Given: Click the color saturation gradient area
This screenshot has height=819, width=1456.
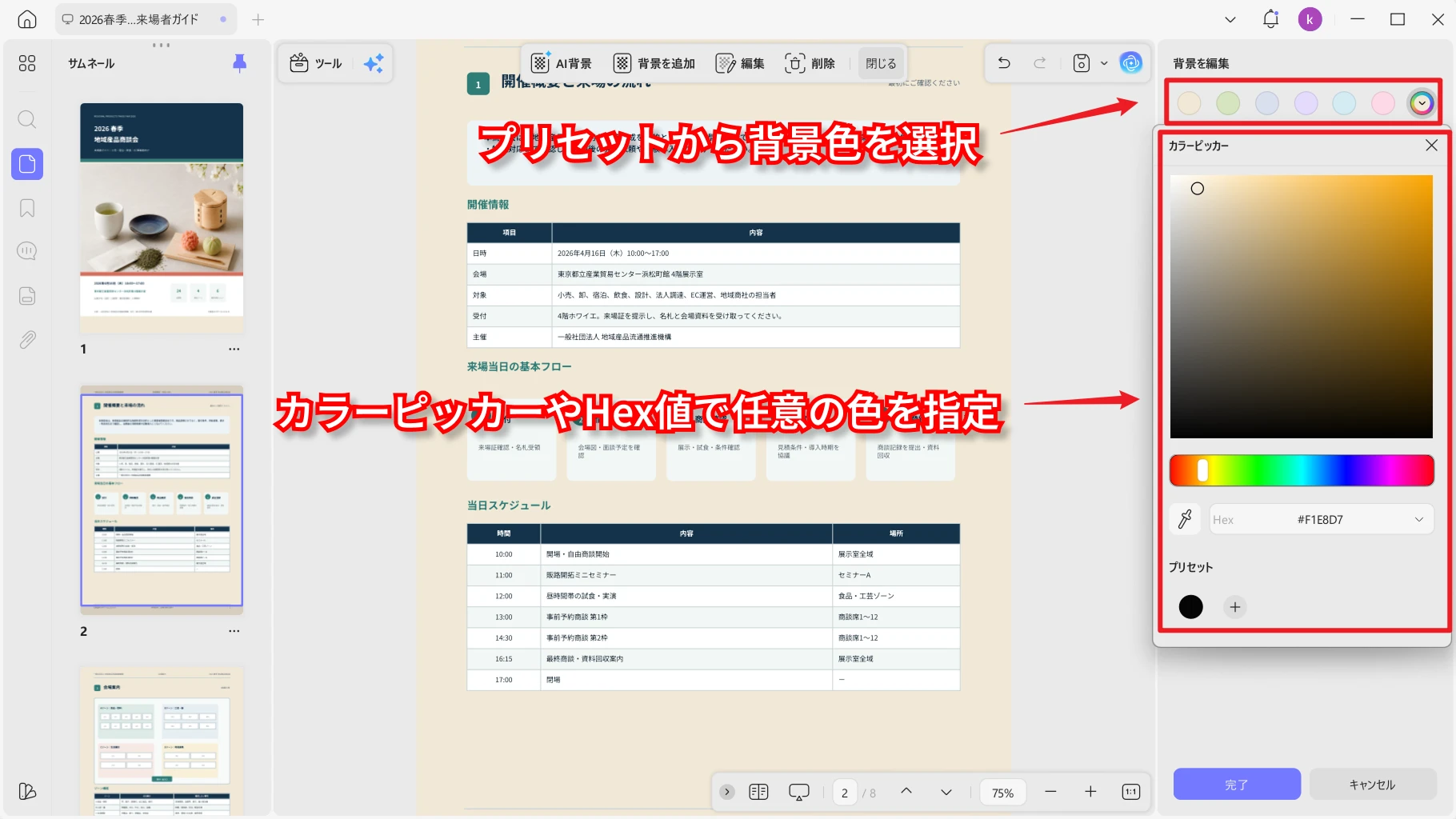Looking at the screenshot, I should (x=1302, y=306).
